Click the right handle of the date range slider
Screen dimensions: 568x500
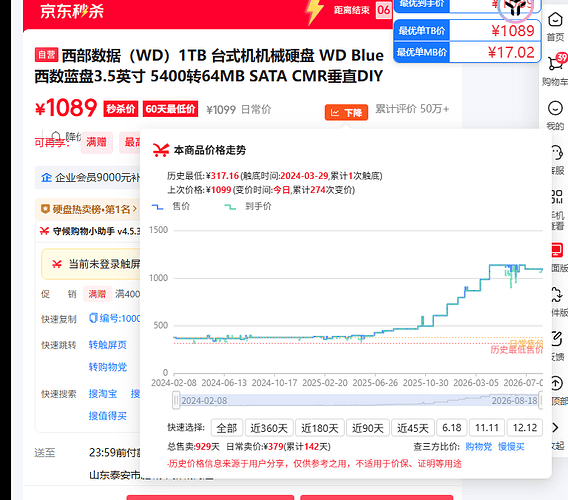(541, 400)
